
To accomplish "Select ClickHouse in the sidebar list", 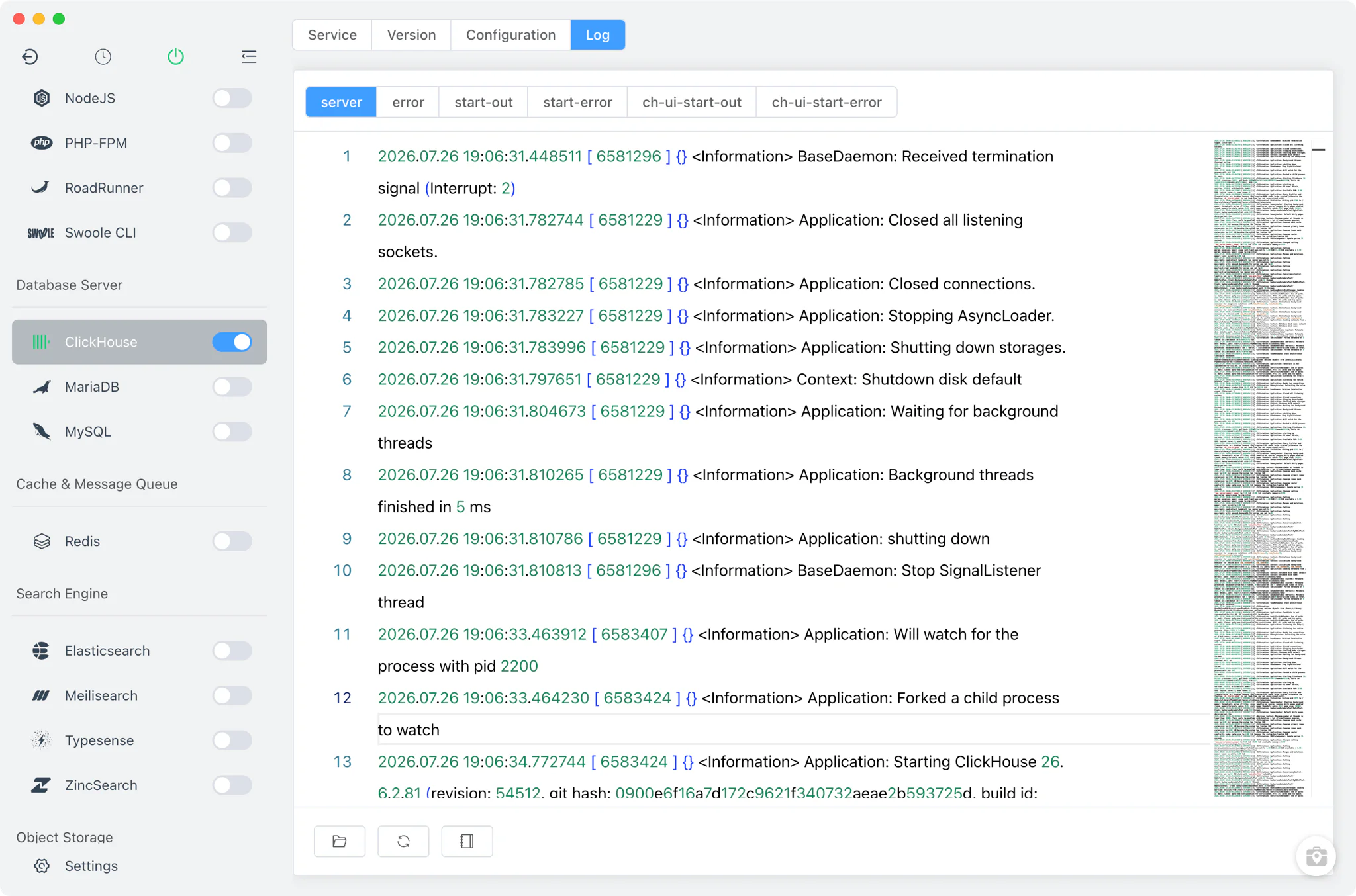I will [139, 342].
